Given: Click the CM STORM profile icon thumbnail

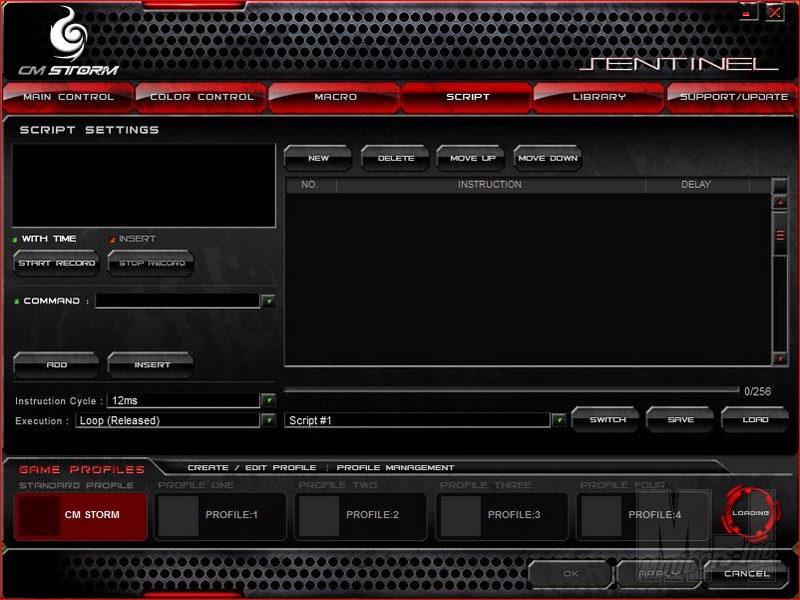Looking at the screenshot, I should click(x=38, y=516).
